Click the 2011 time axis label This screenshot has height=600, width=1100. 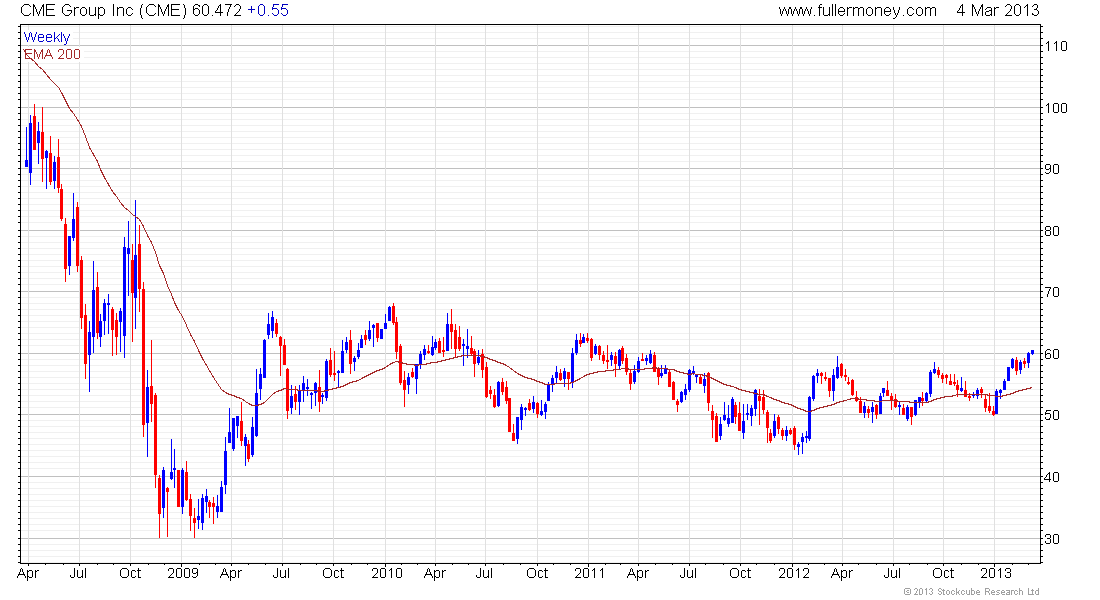[x=589, y=573]
